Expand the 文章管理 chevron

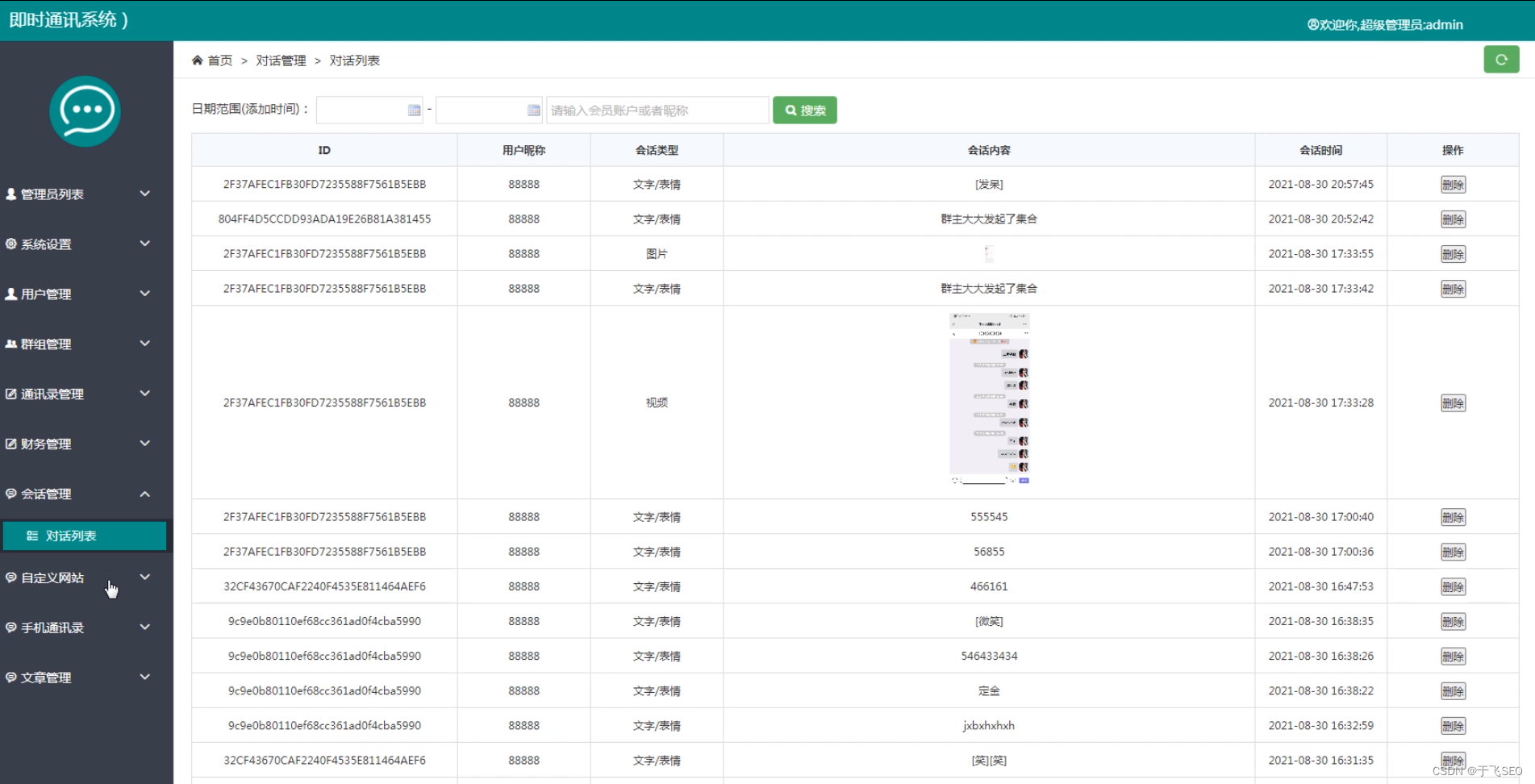pyautogui.click(x=145, y=677)
